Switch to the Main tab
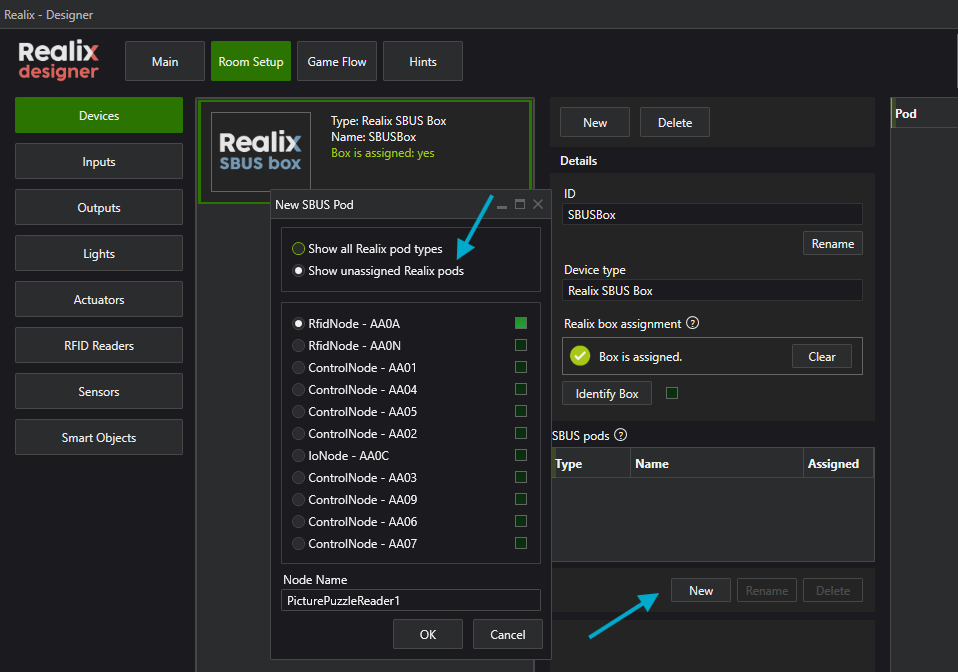 [x=165, y=61]
